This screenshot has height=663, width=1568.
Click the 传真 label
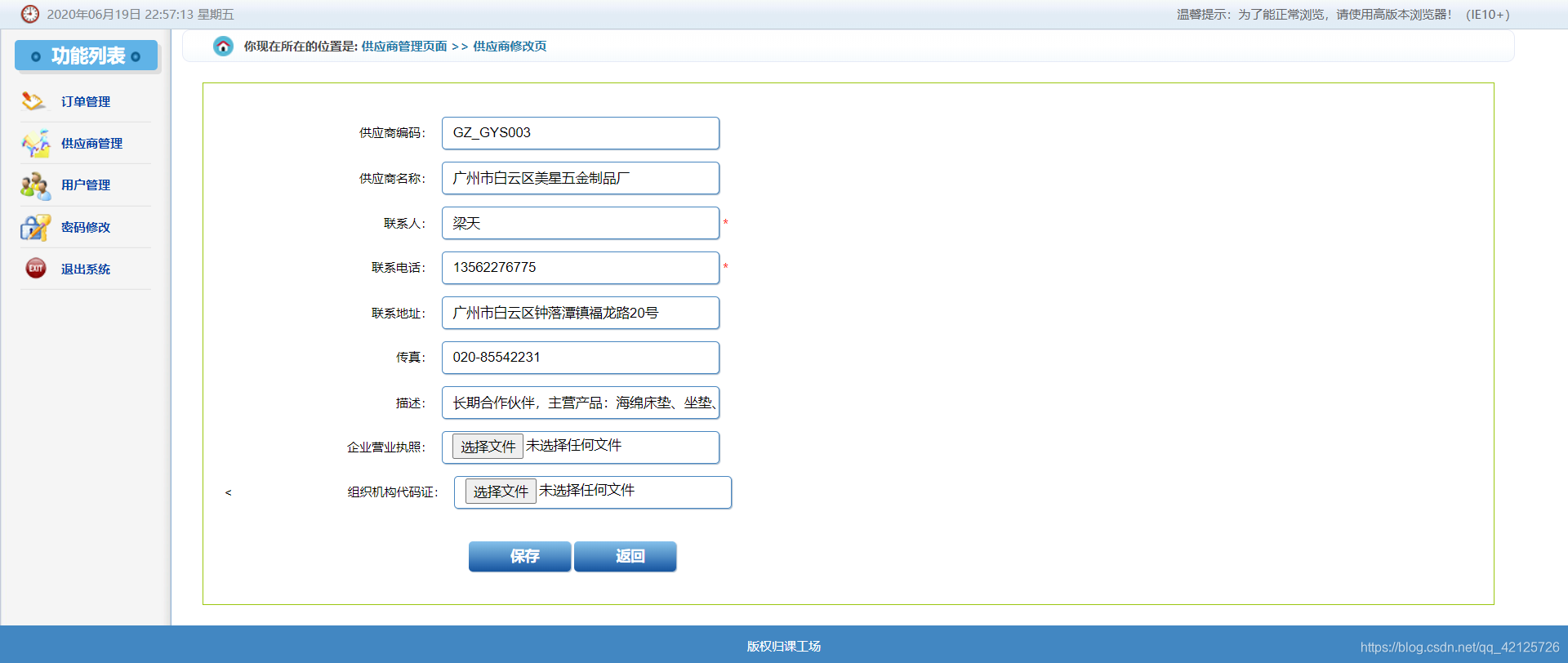click(411, 358)
